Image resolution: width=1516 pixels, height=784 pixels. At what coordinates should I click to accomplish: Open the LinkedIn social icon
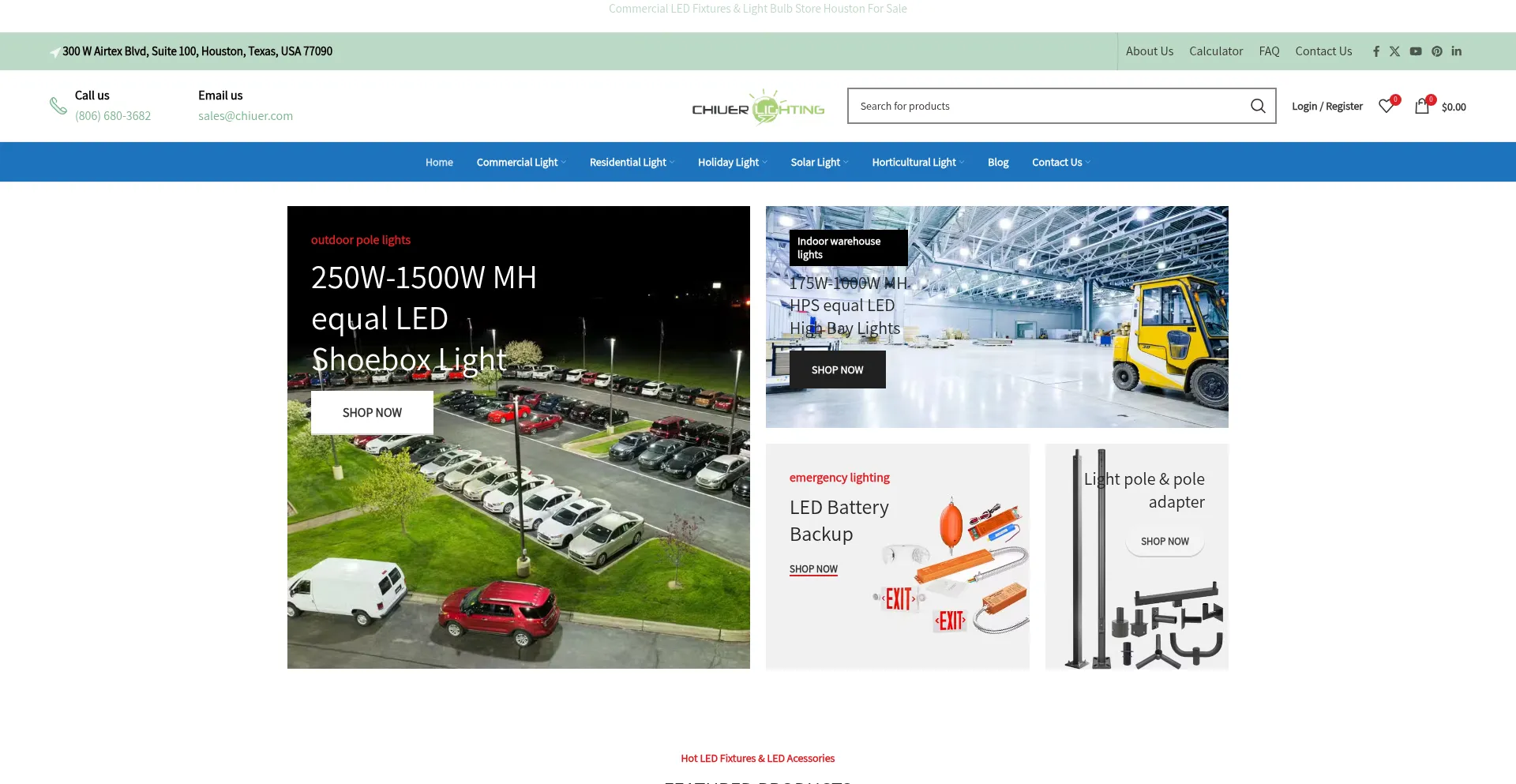coord(1457,51)
